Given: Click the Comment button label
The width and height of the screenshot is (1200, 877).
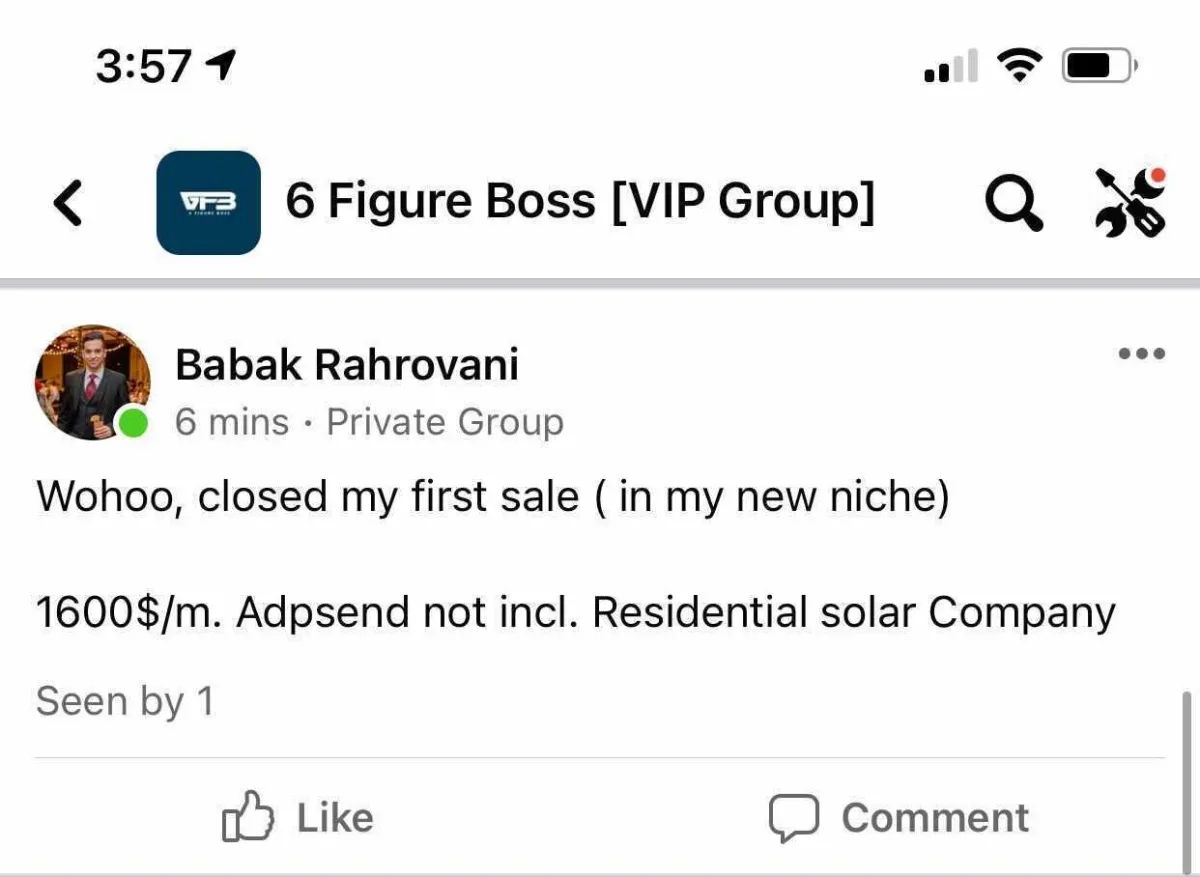Looking at the screenshot, I should pyautogui.click(x=935, y=818).
